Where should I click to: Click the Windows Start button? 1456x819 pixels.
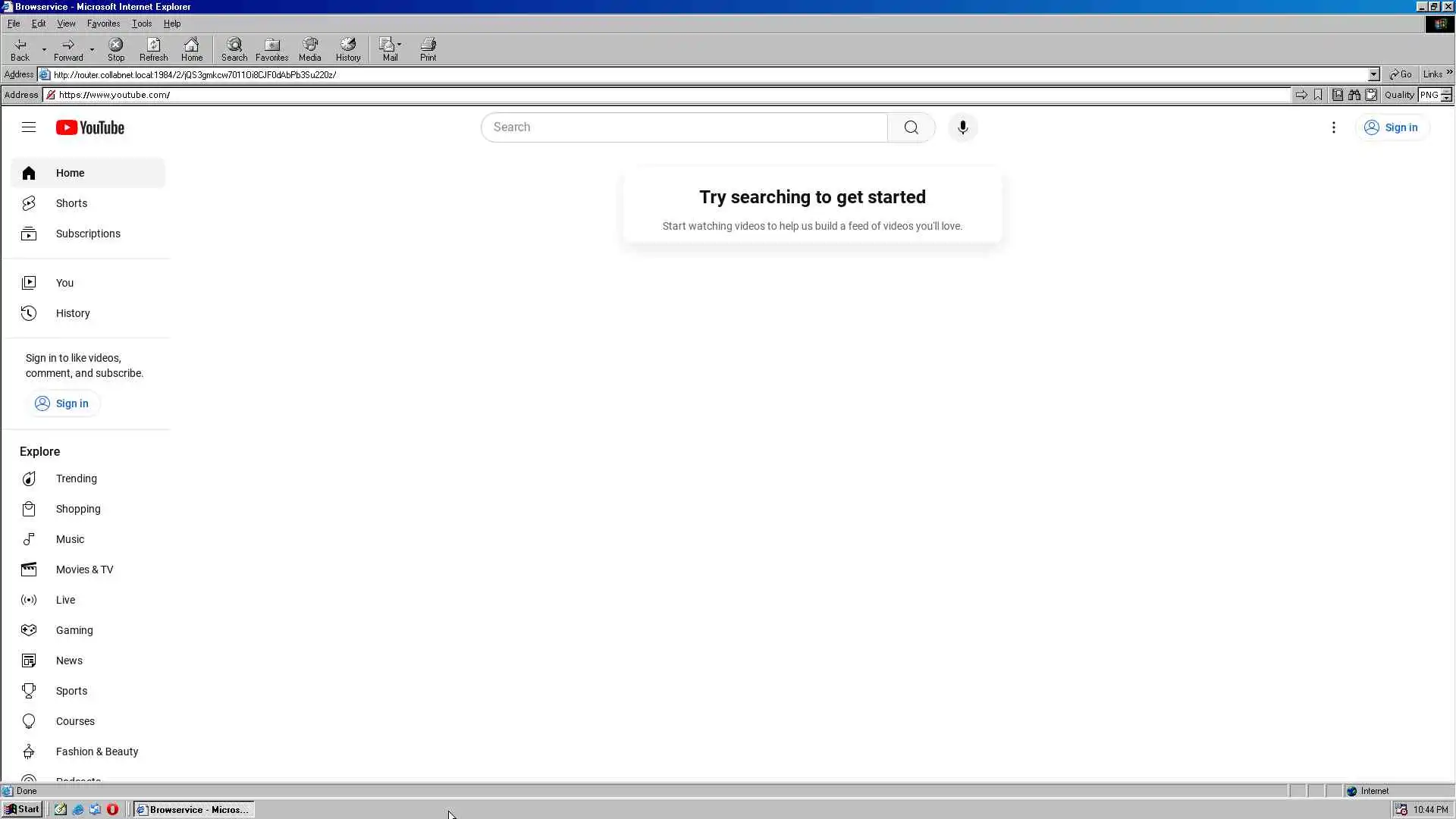pos(22,809)
